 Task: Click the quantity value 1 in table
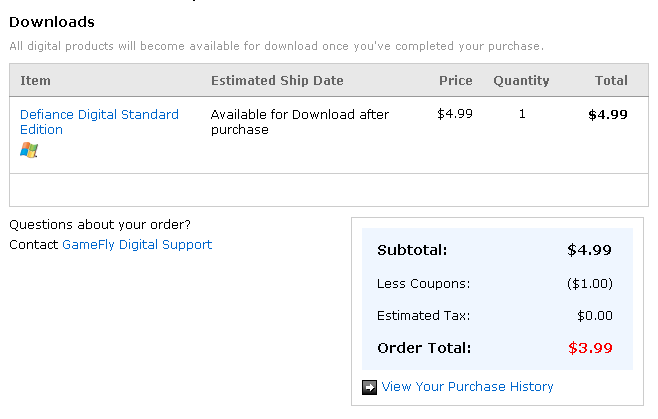[522, 114]
